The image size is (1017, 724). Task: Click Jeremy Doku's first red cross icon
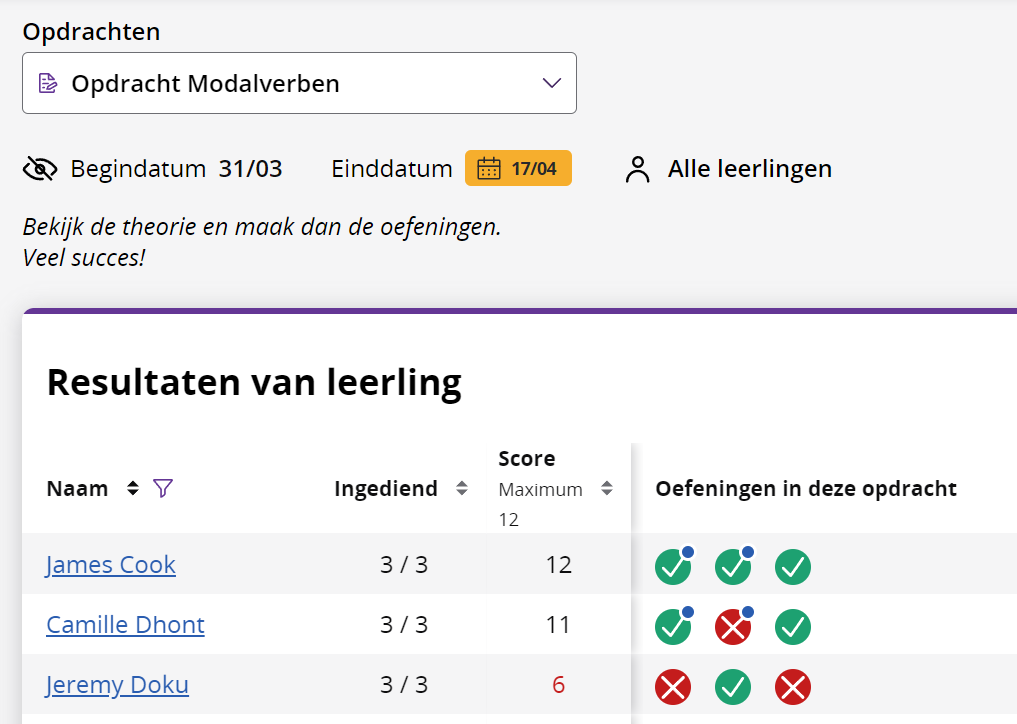[673, 687]
